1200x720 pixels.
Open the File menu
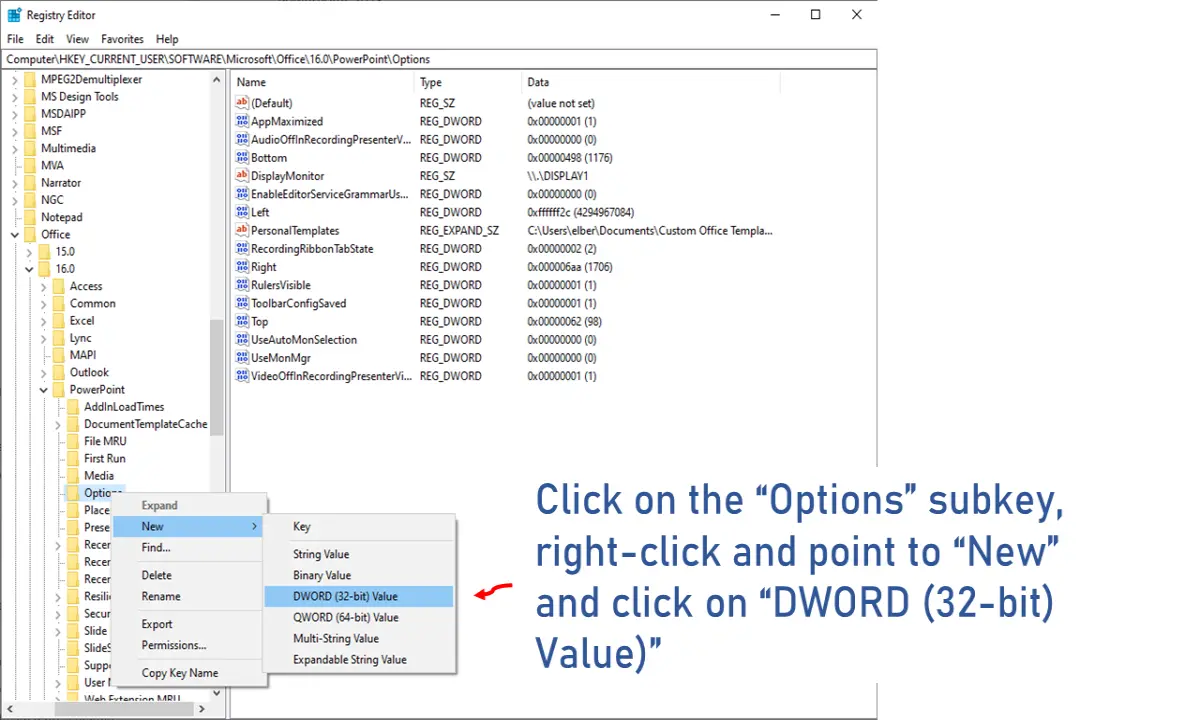[15, 39]
